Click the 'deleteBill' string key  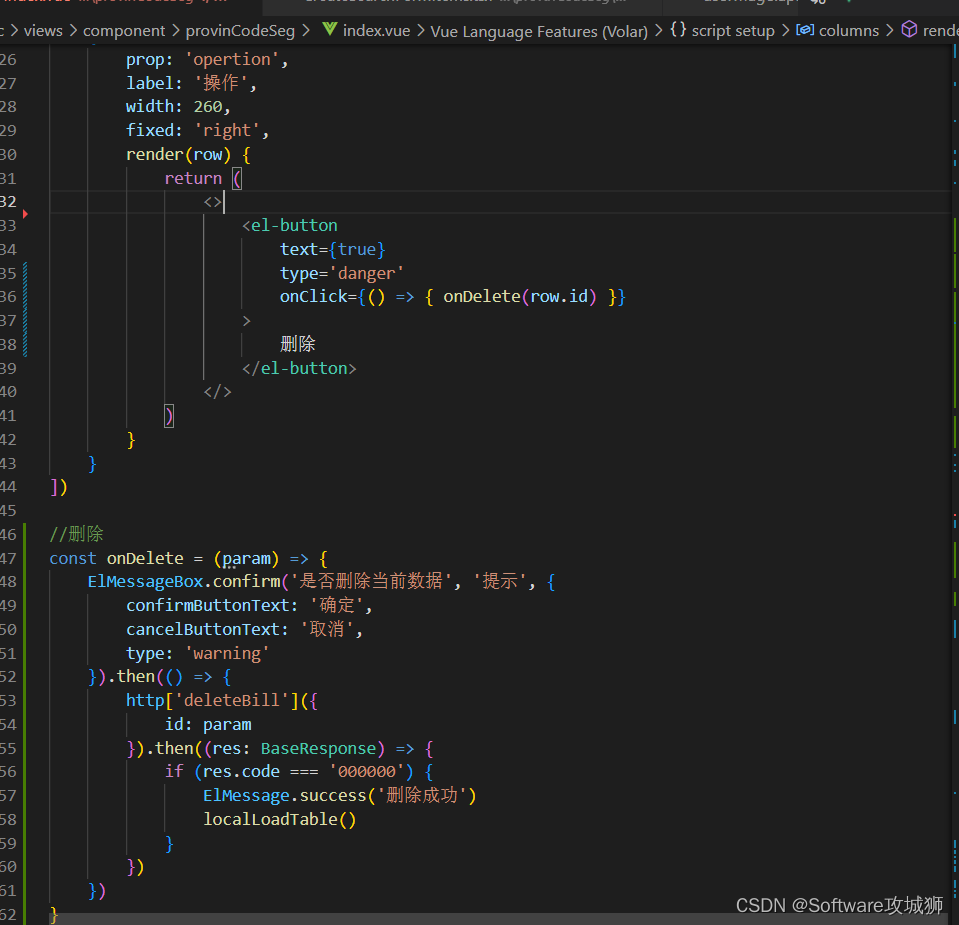click(x=232, y=701)
